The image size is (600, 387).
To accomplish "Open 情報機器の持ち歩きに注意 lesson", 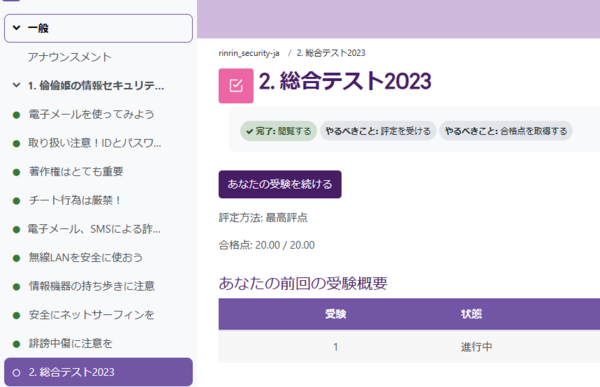I will tap(92, 286).
